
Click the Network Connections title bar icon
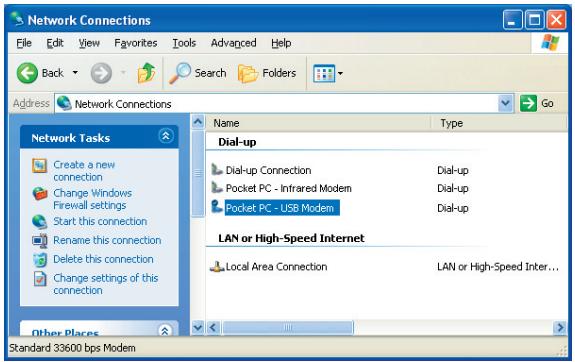click(x=17, y=19)
